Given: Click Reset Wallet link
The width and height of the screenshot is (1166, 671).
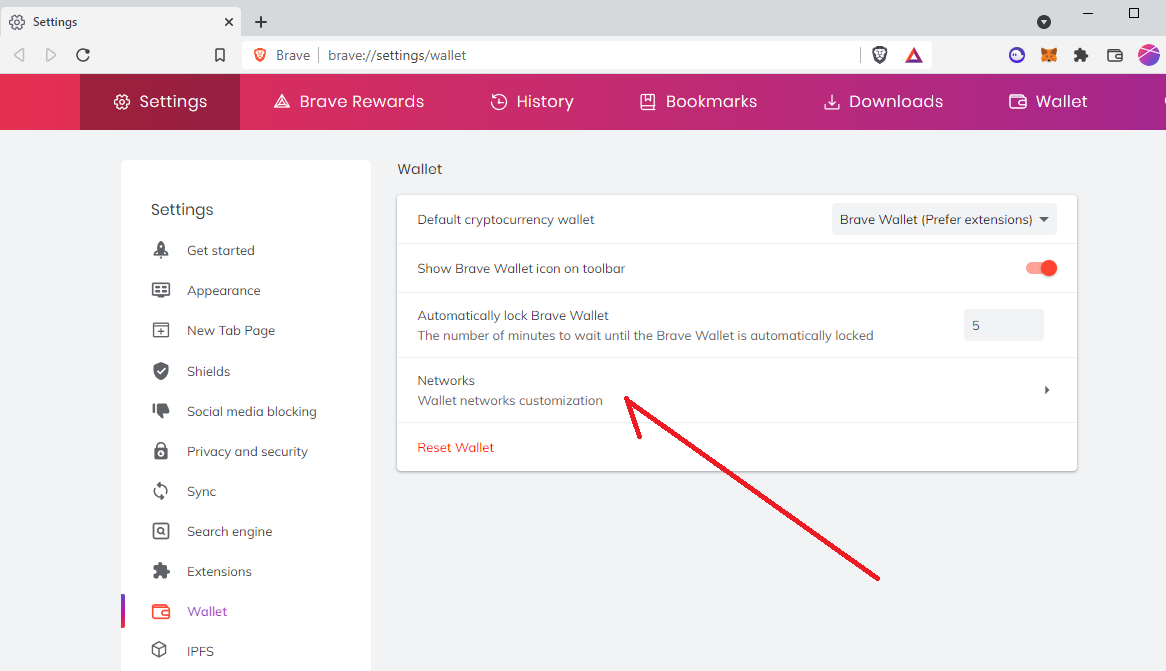Looking at the screenshot, I should (x=456, y=447).
